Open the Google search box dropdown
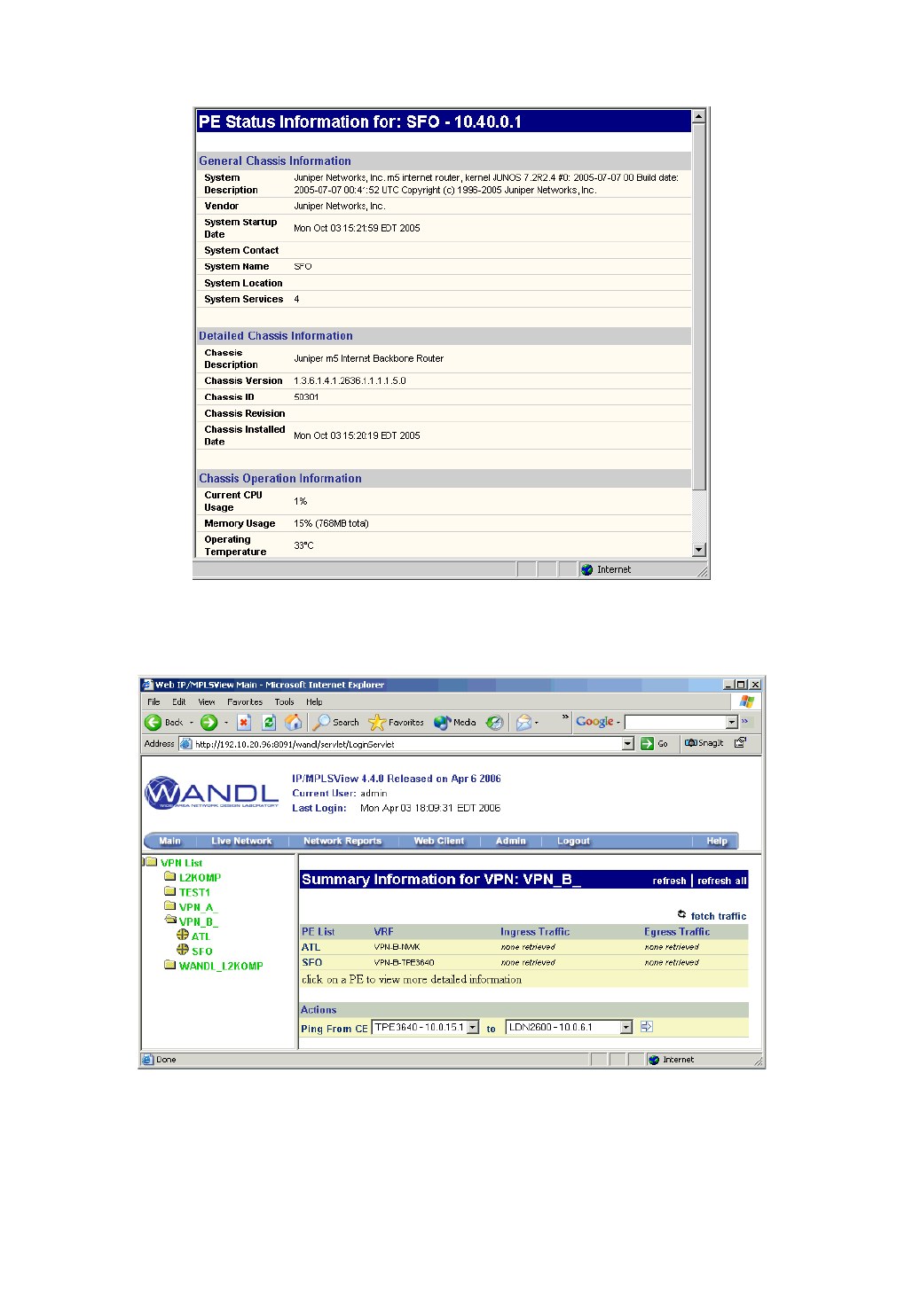897x1316 pixels. (x=732, y=723)
